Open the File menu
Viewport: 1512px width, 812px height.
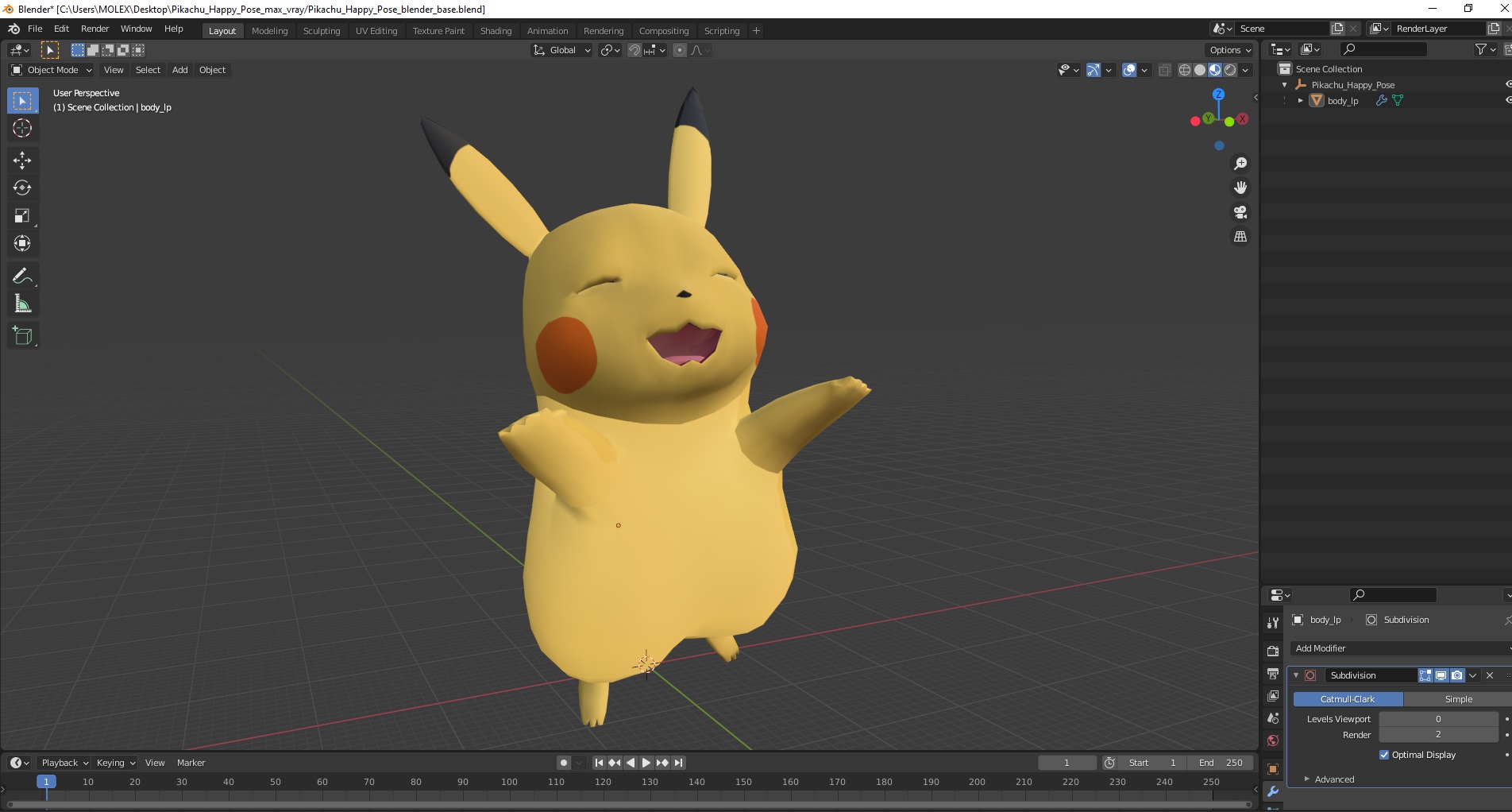click(x=35, y=29)
